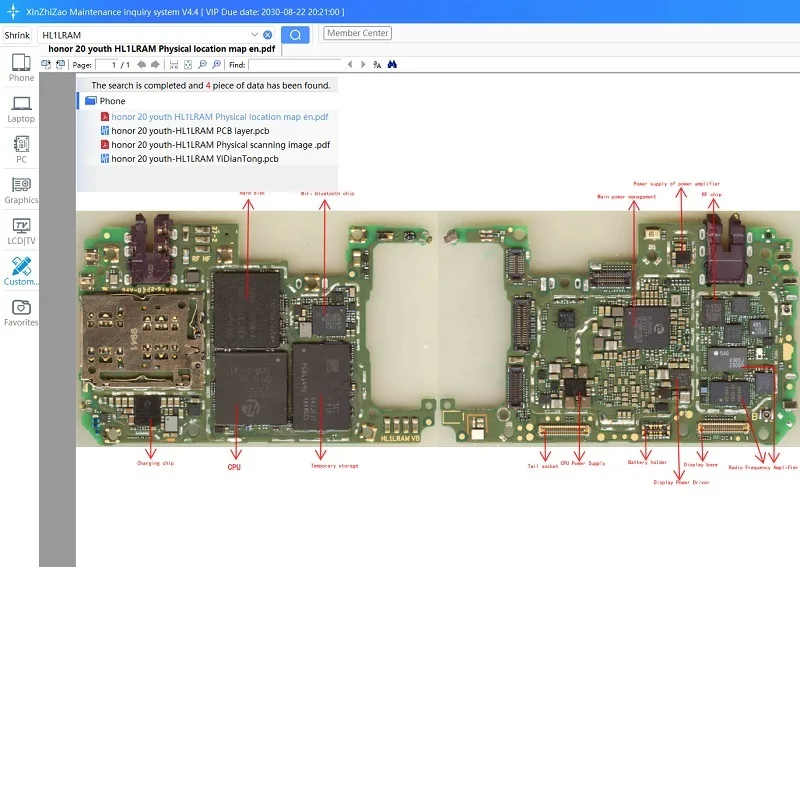The image size is (800, 800).
Task: Click the blue magnifier search button
Action: [x=295, y=35]
